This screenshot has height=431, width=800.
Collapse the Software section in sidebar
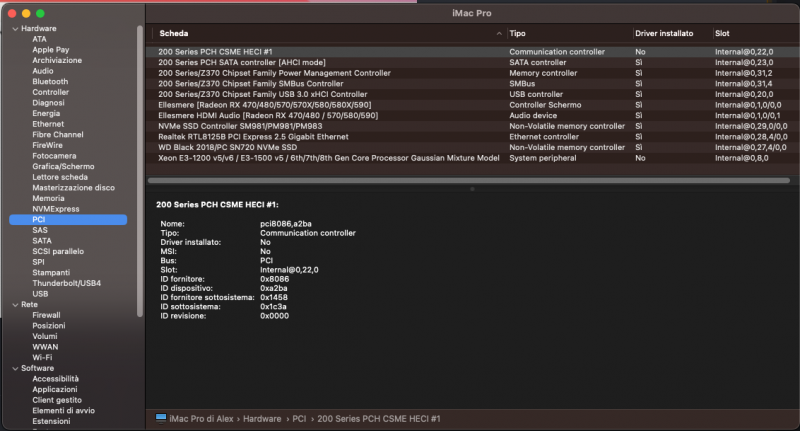[x=15, y=368]
